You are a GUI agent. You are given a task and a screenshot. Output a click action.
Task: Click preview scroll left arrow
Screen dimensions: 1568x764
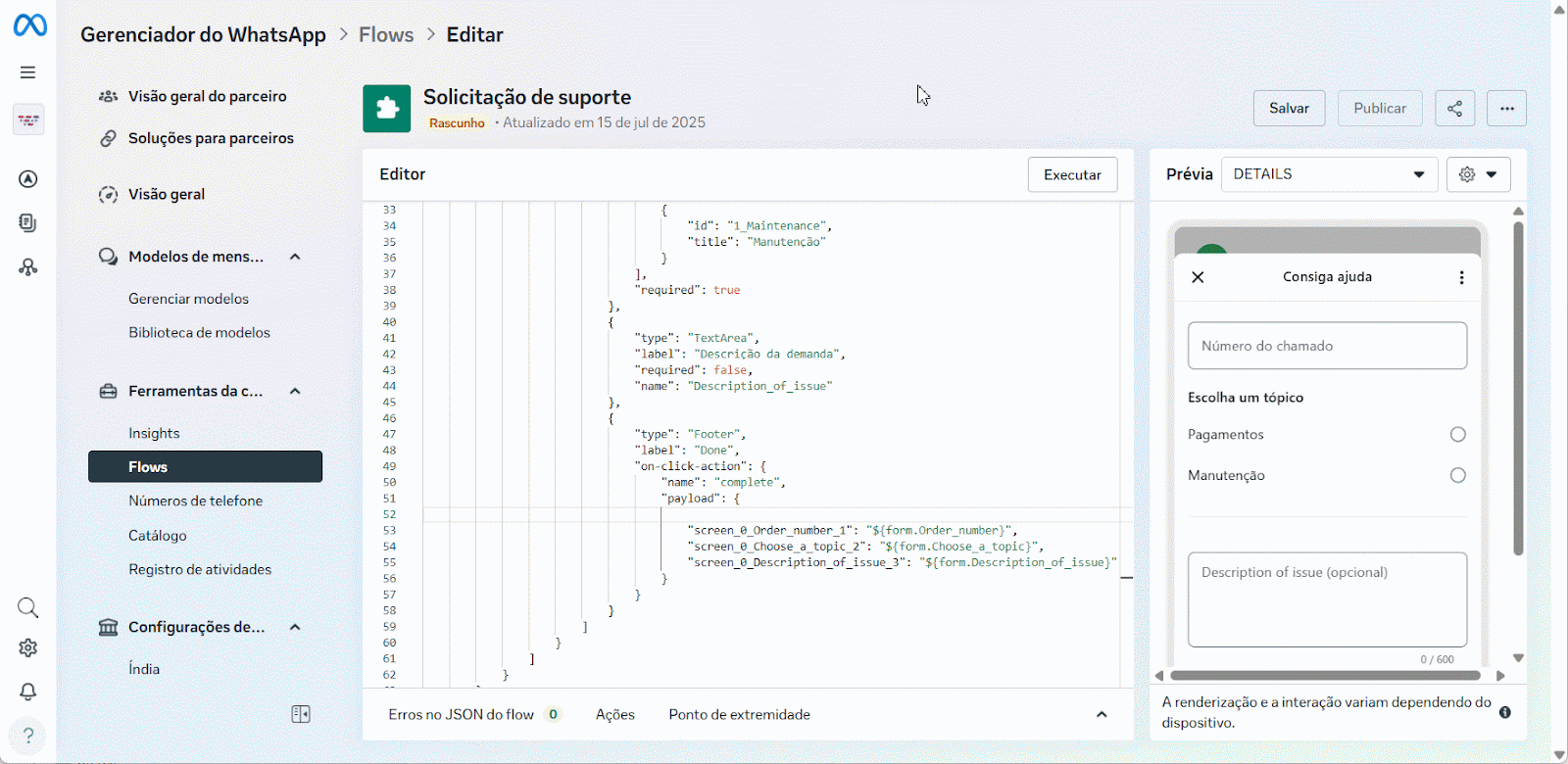[1158, 675]
